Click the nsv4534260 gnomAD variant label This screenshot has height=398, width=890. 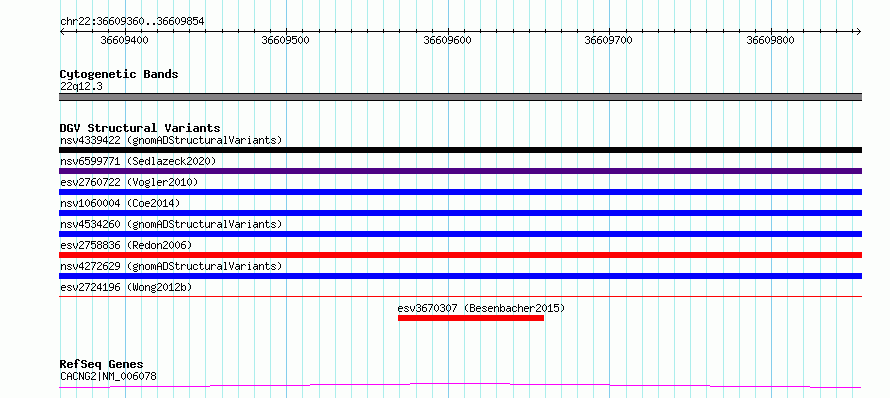tap(171, 224)
